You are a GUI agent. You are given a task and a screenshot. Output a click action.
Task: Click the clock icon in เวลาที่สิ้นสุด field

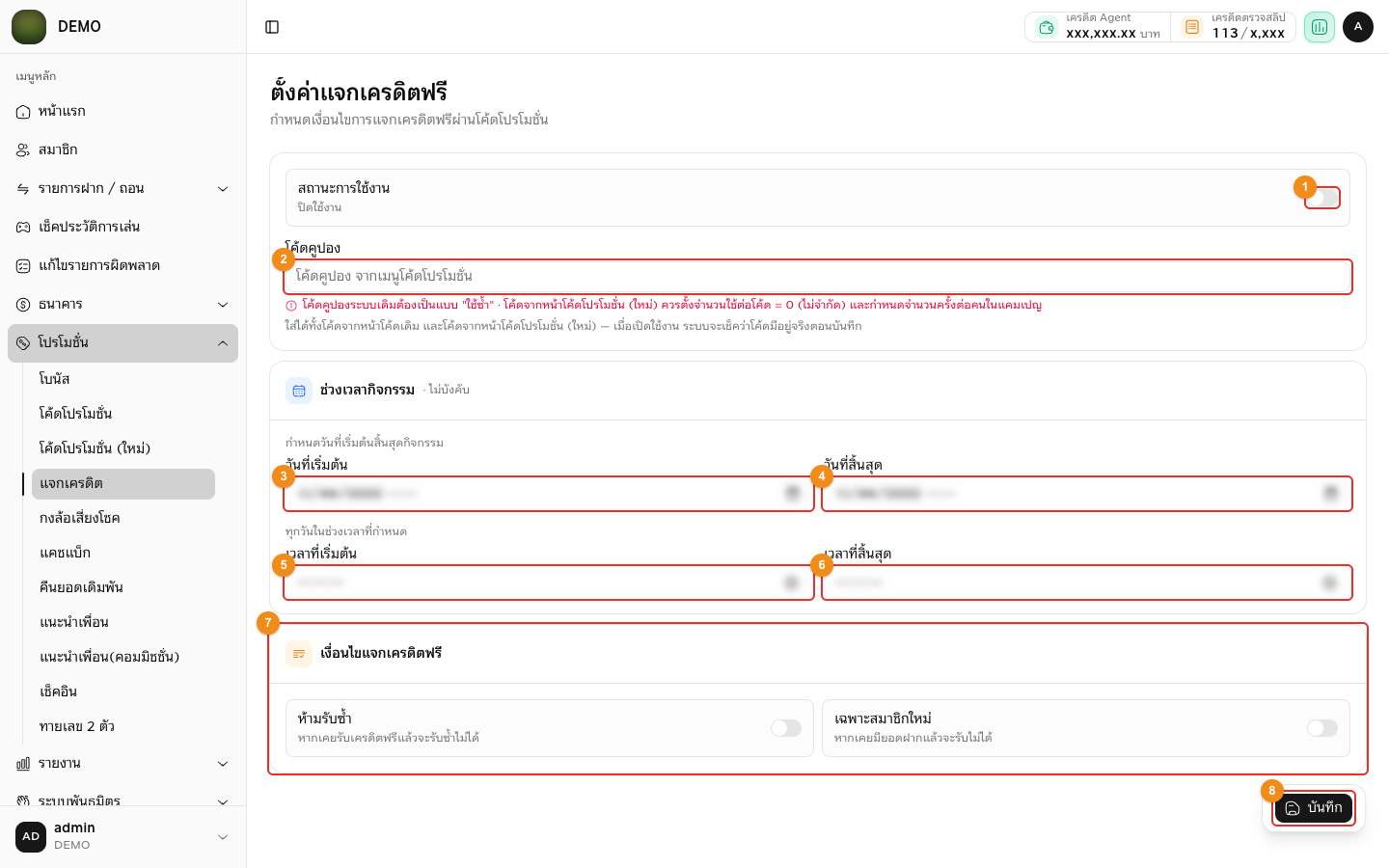pos(1330,583)
